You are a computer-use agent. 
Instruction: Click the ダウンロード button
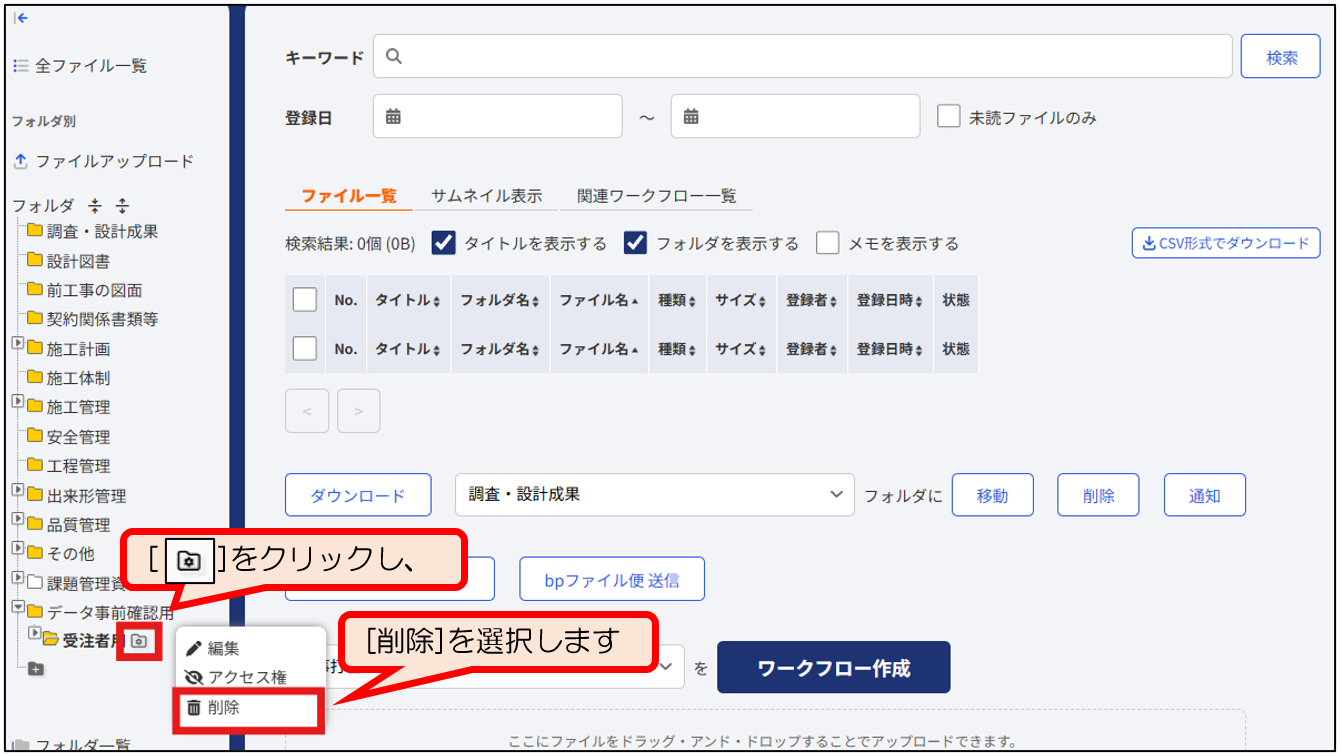click(x=358, y=495)
